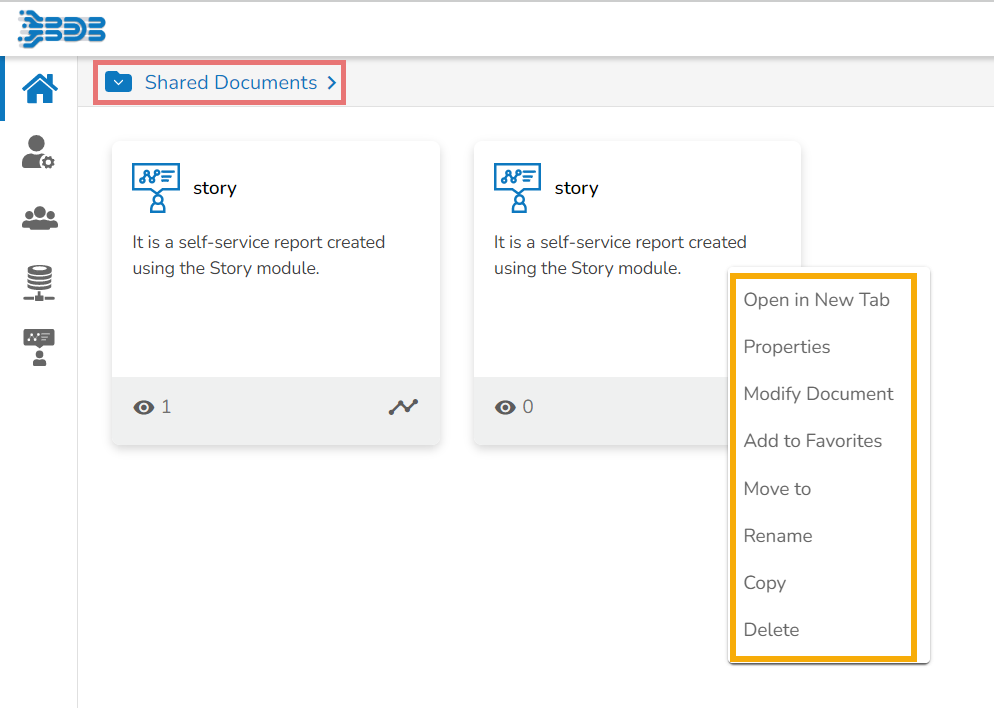Choose Move to from the context menu
The width and height of the screenshot is (994, 708).
777,489
